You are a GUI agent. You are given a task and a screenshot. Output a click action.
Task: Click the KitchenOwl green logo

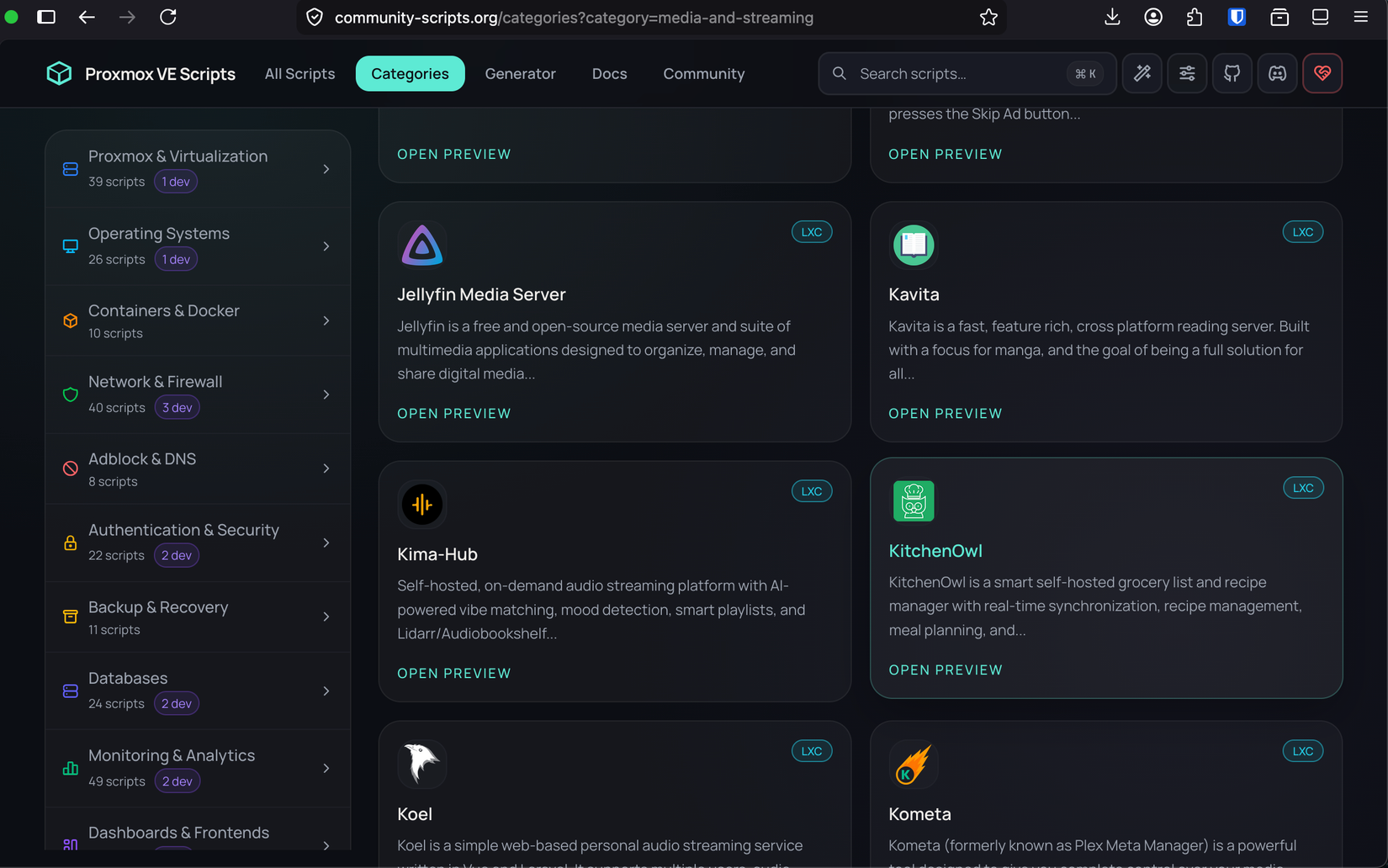(914, 501)
